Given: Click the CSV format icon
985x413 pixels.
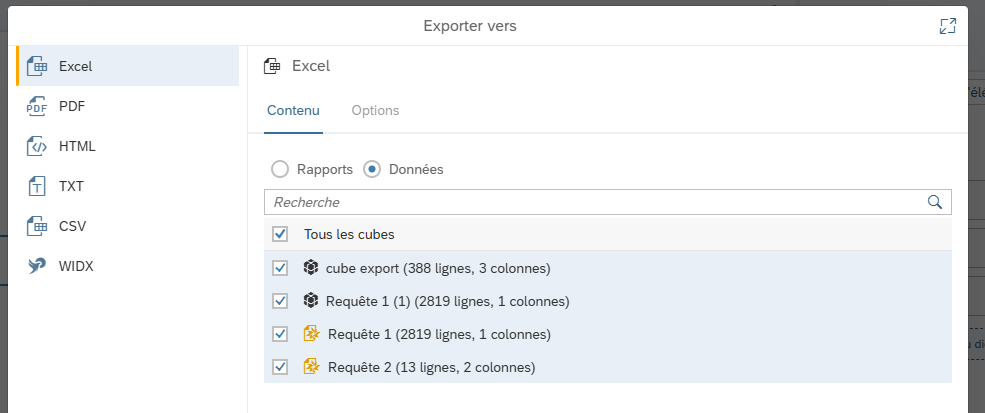Looking at the screenshot, I should pos(37,226).
